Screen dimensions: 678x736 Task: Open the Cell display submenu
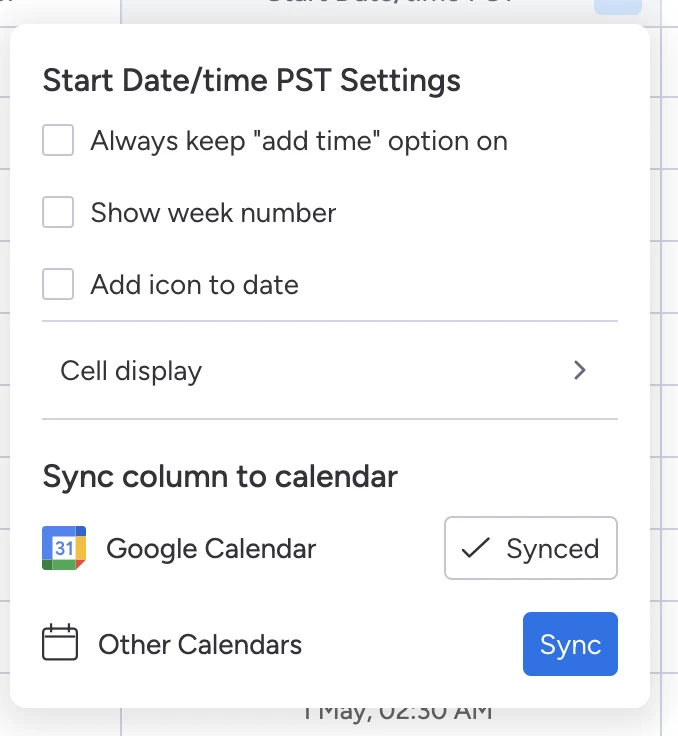(x=330, y=370)
